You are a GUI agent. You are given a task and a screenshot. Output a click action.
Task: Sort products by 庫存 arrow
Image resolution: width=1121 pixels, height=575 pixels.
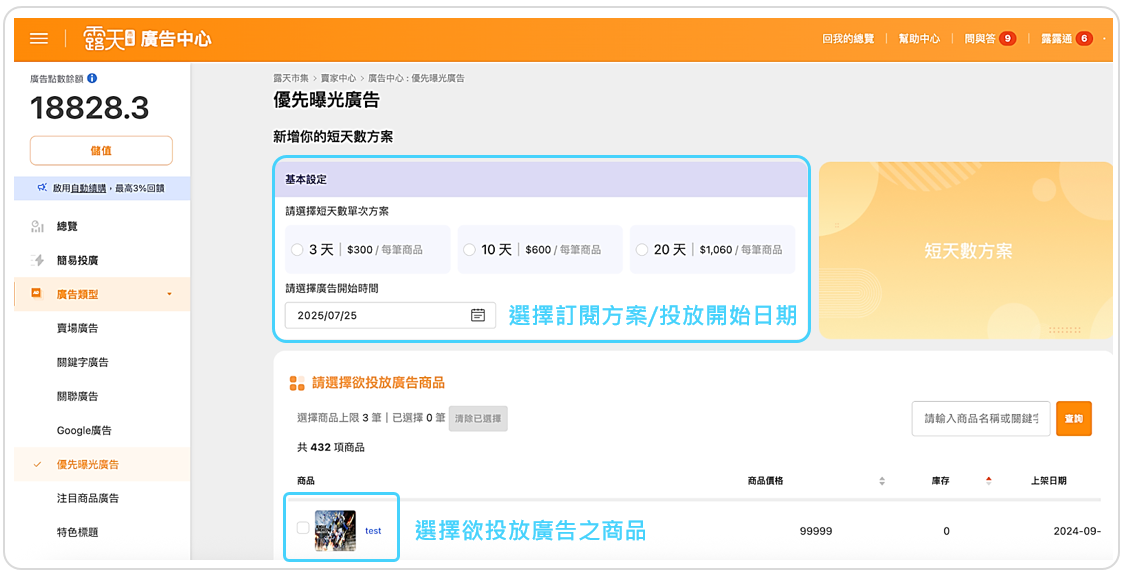[x=988, y=481]
